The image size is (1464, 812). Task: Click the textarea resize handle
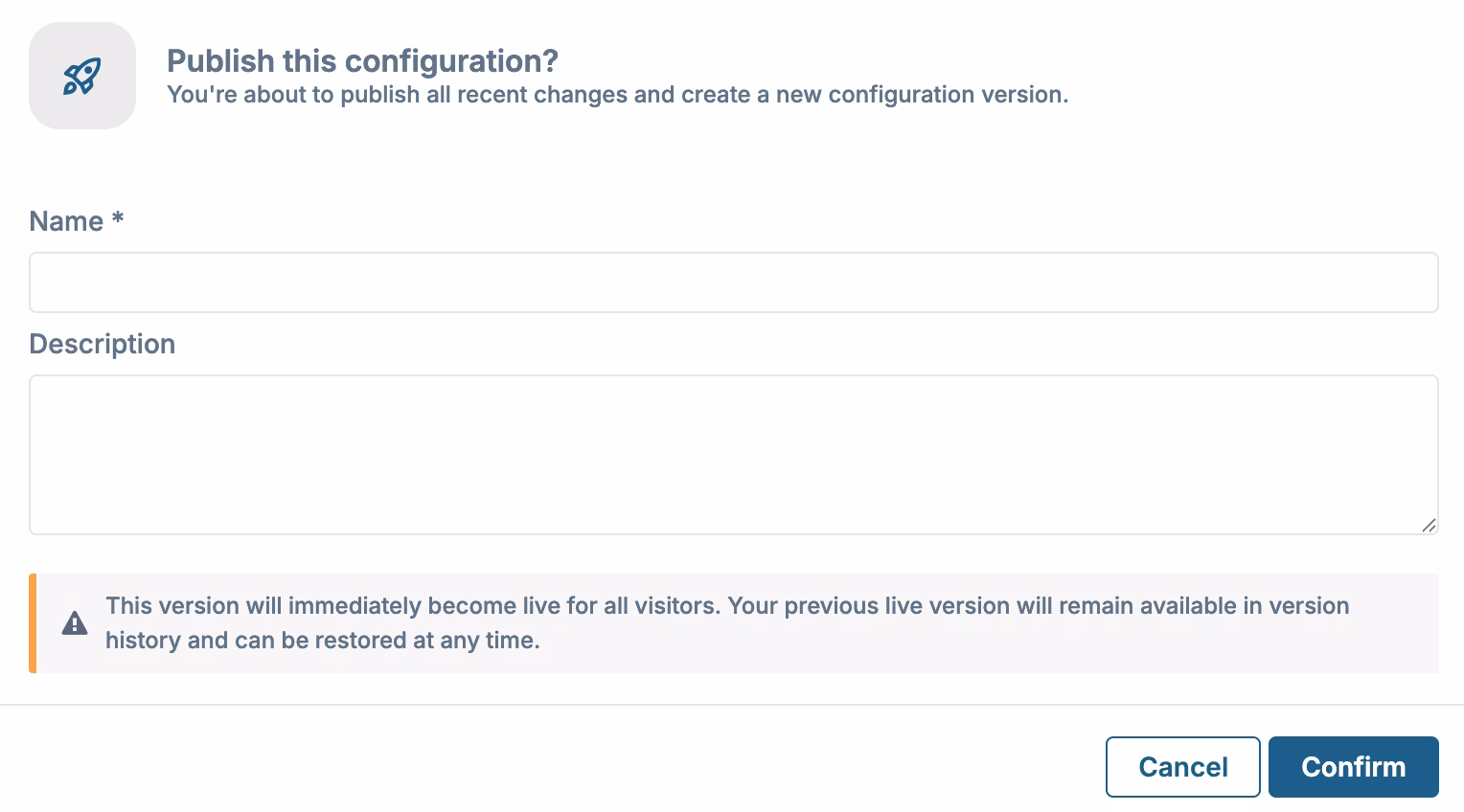(1430, 526)
